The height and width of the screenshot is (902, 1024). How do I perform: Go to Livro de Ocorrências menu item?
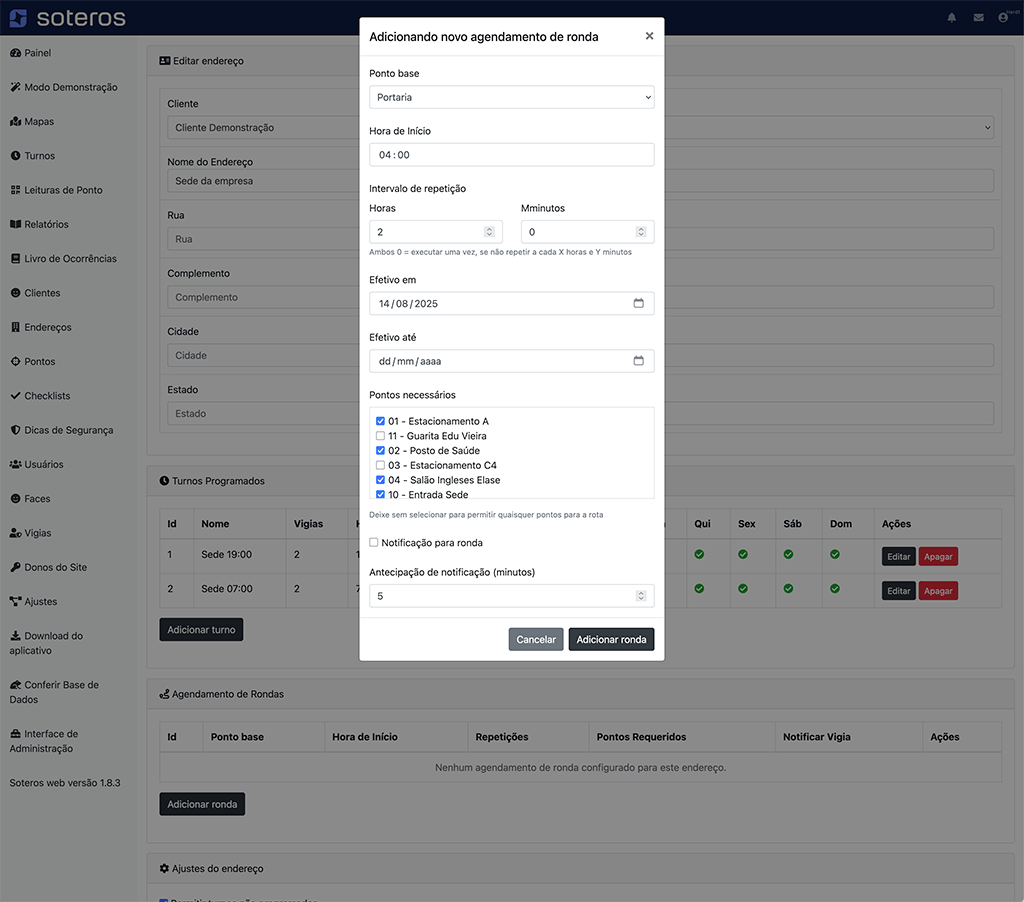click(70, 259)
